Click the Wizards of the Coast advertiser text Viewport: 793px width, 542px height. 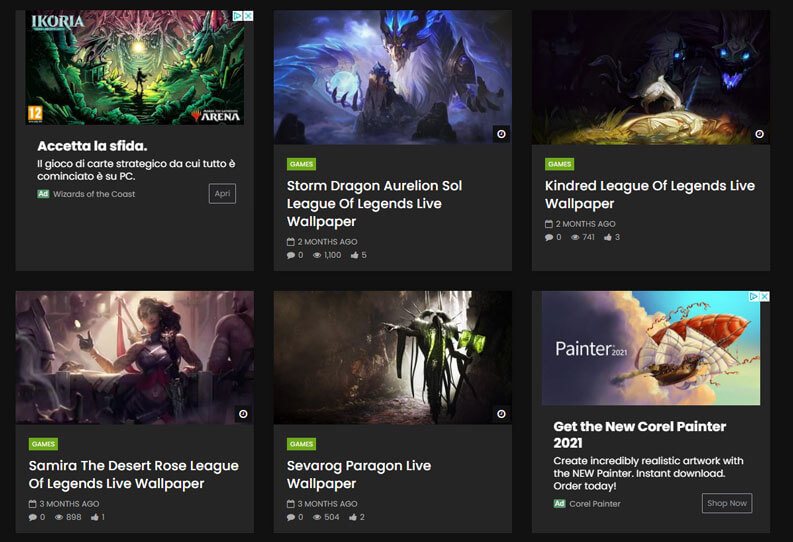(x=94, y=194)
